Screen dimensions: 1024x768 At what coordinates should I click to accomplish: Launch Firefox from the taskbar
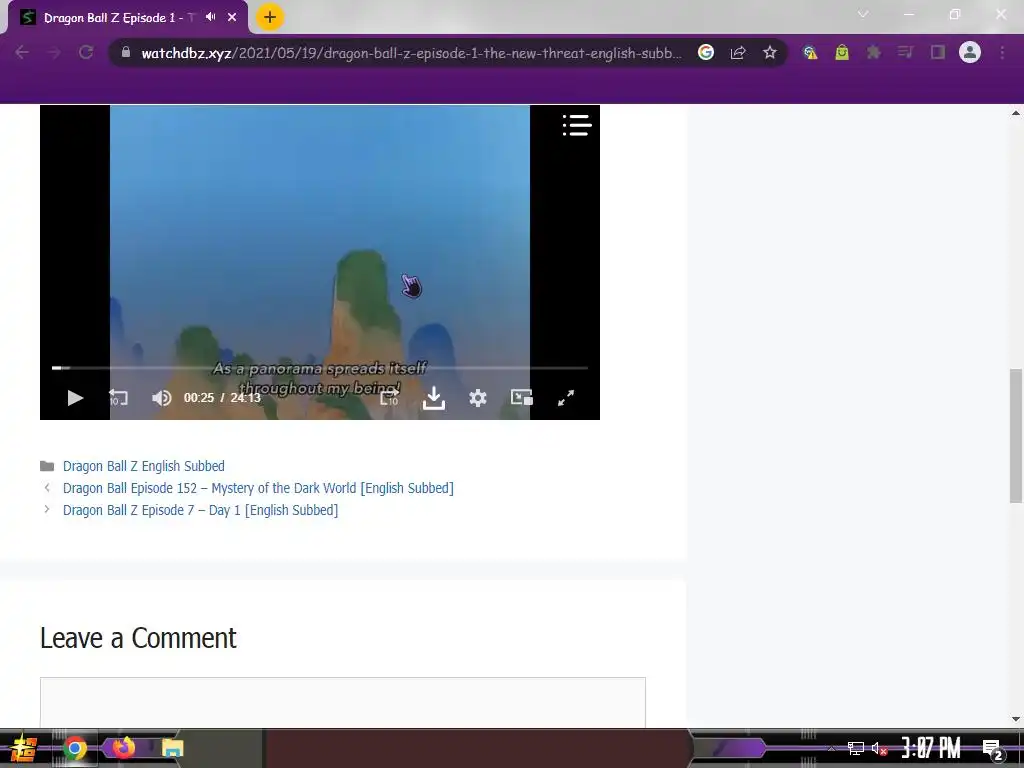pos(123,747)
